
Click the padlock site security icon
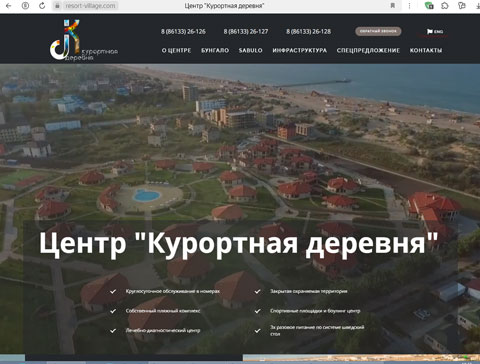[57, 6]
